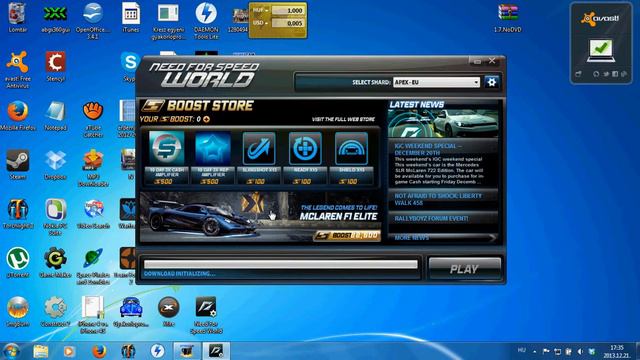
Task: Click the download progress bar
Action: tap(281, 264)
